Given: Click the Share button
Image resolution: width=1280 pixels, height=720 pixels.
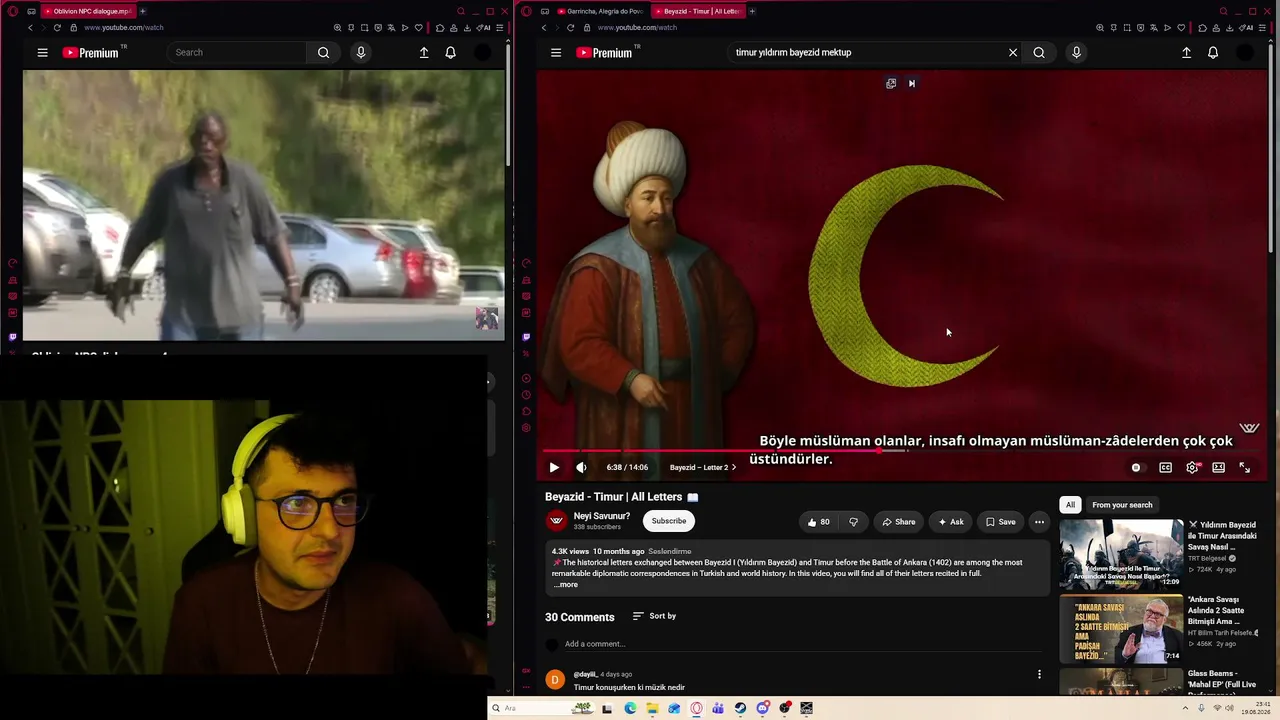Looking at the screenshot, I should (x=898, y=521).
